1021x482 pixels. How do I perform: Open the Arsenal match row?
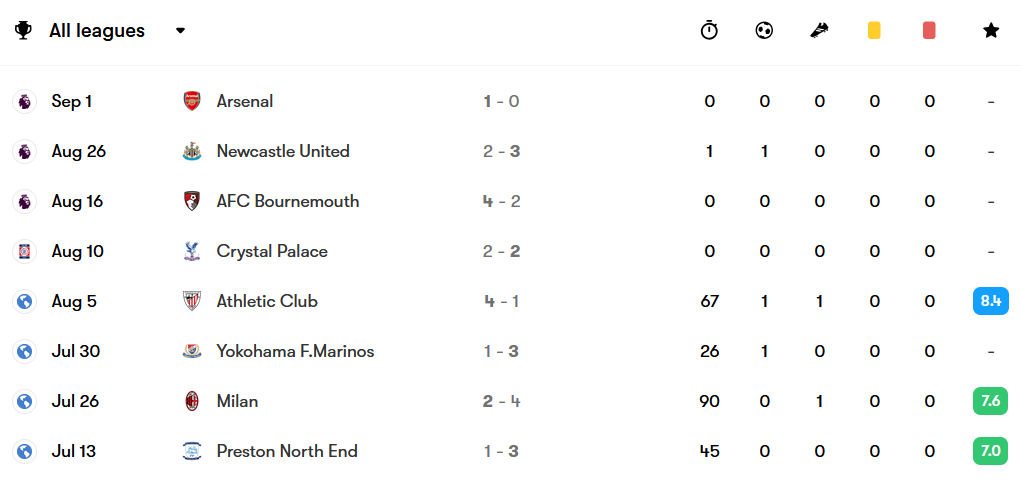[x=510, y=102]
